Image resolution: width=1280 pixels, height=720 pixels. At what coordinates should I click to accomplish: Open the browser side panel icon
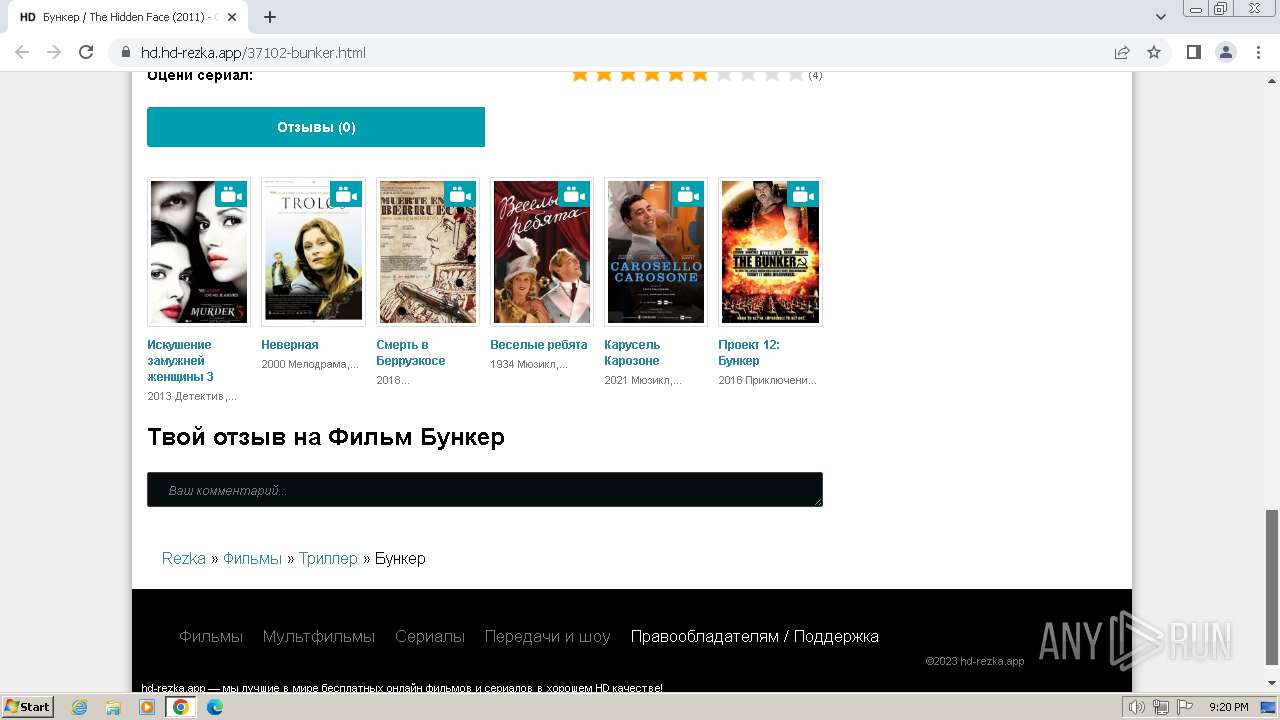click(x=1193, y=52)
